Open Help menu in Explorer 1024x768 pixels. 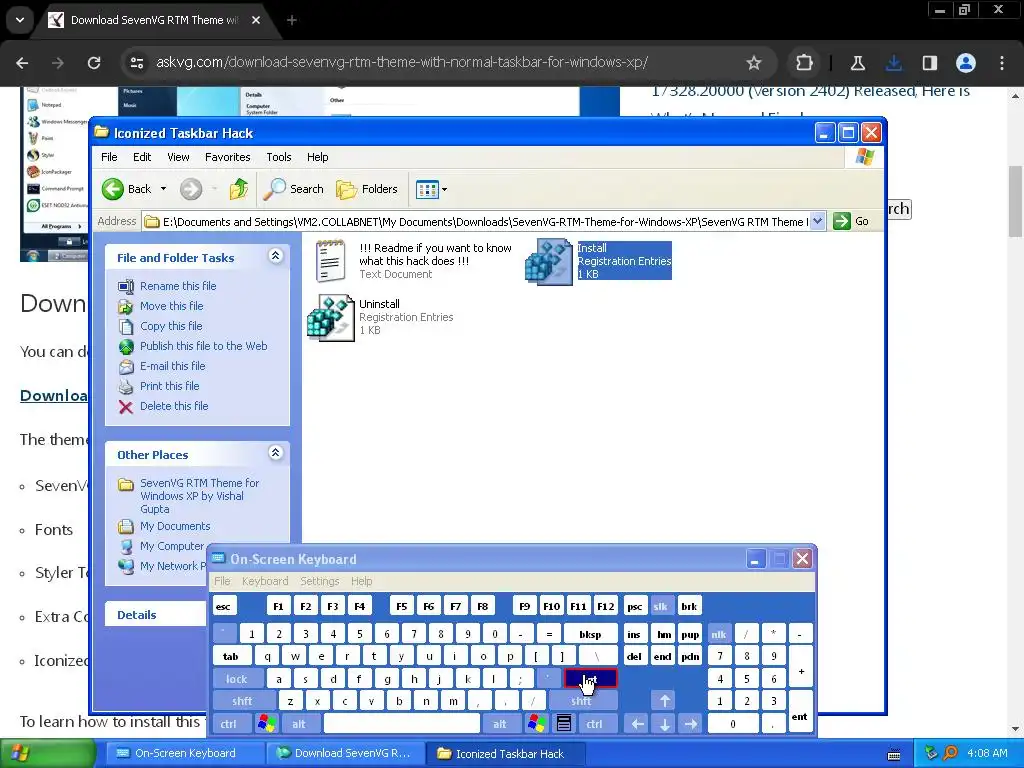pos(317,157)
